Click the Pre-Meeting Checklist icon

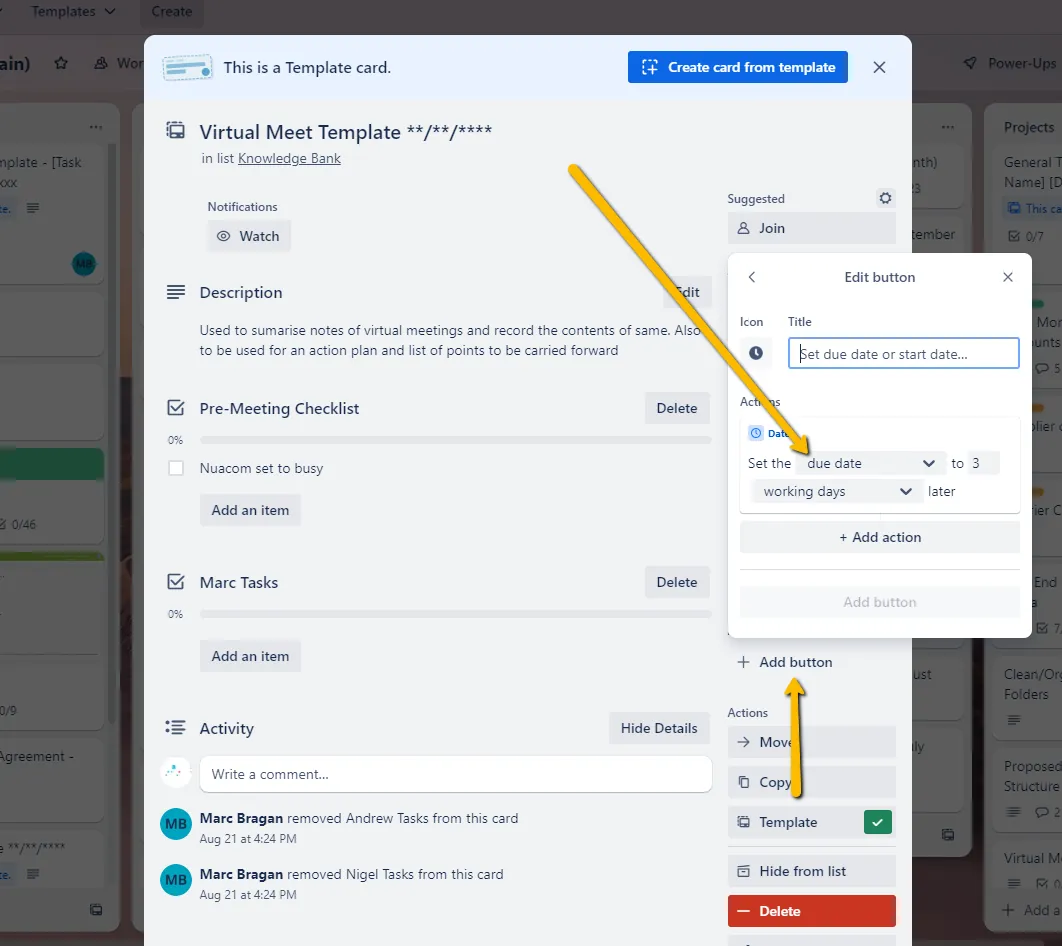(175, 408)
